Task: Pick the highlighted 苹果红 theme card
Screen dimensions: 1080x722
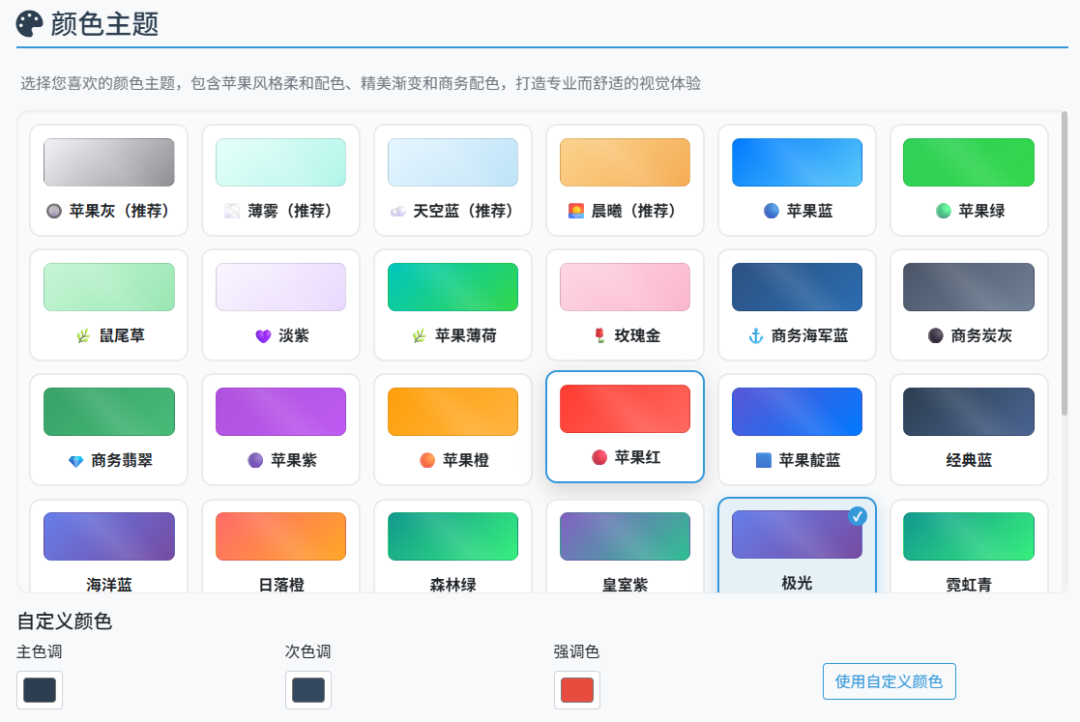Action: (x=625, y=426)
